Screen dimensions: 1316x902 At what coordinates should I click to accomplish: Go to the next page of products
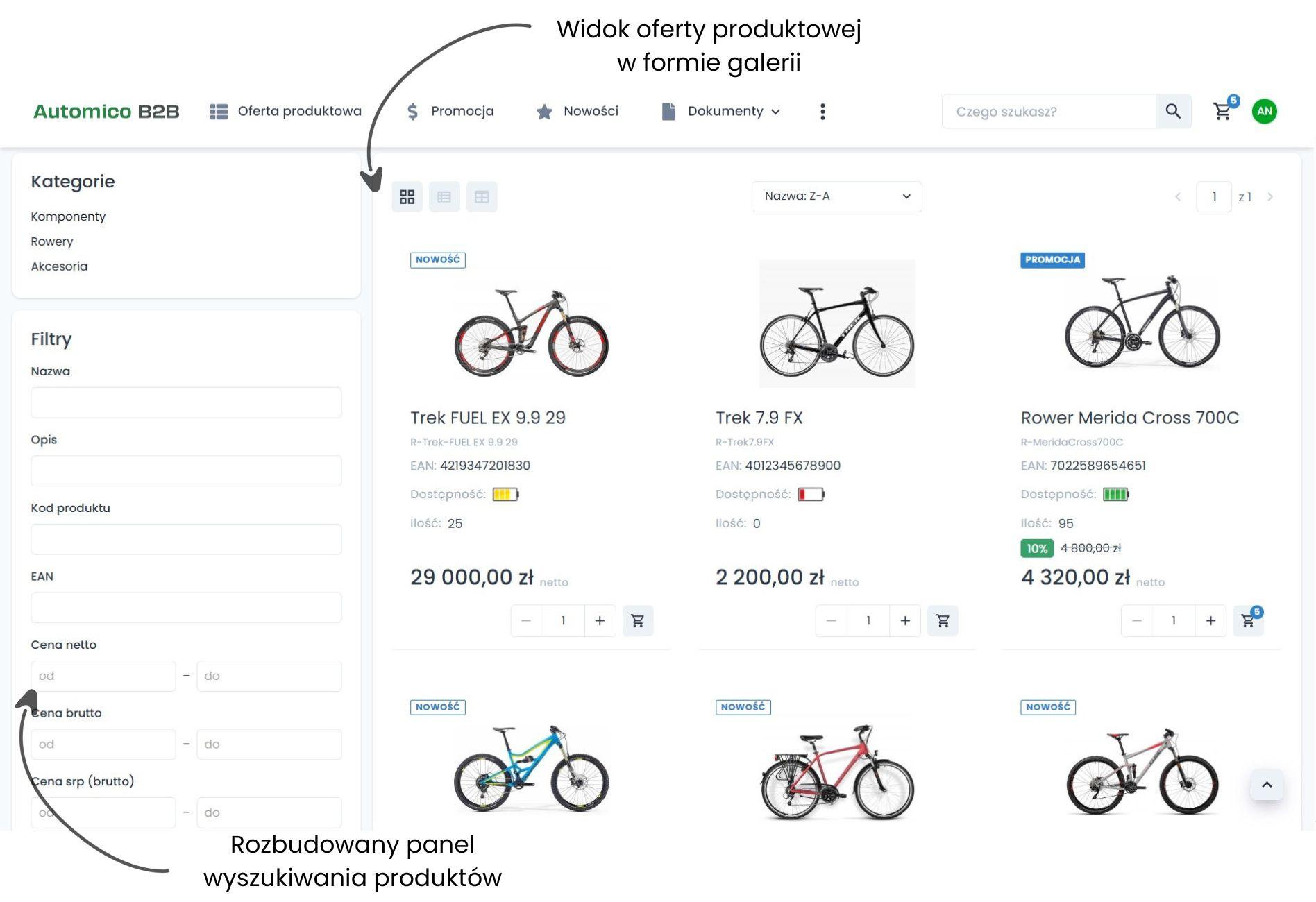point(1270,196)
